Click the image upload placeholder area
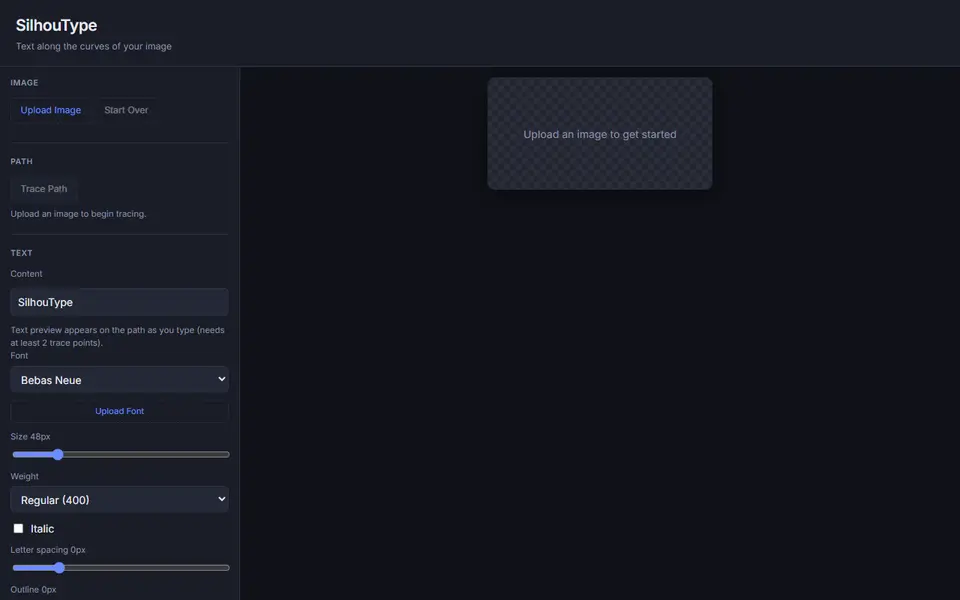Viewport: 960px width, 600px height. coord(599,133)
